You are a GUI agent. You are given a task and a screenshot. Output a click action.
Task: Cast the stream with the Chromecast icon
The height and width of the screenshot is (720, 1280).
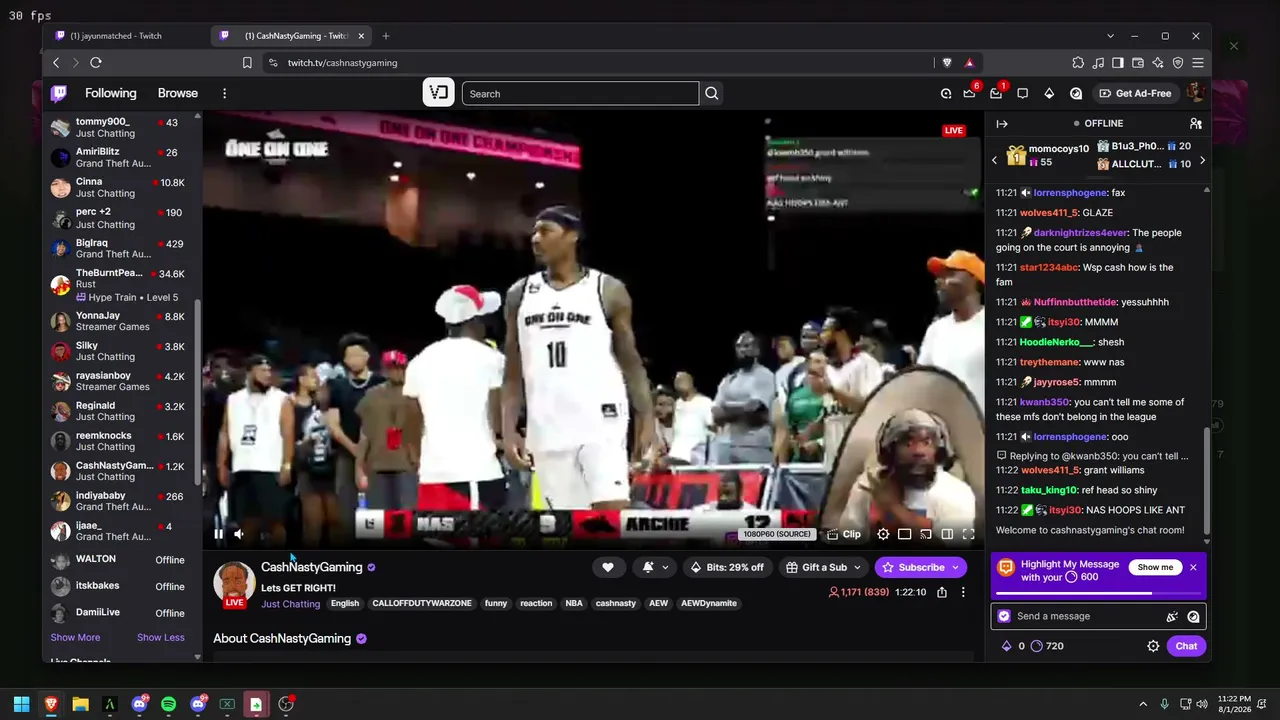tap(925, 534)
